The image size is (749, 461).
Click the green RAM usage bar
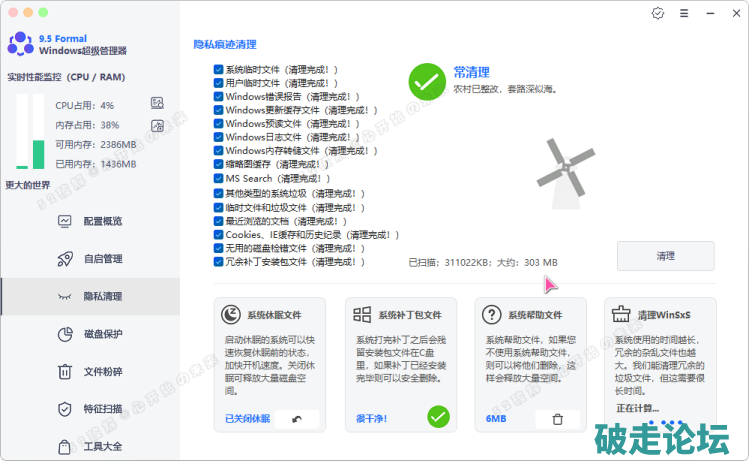pyautogui.click(x=38, y=133)
